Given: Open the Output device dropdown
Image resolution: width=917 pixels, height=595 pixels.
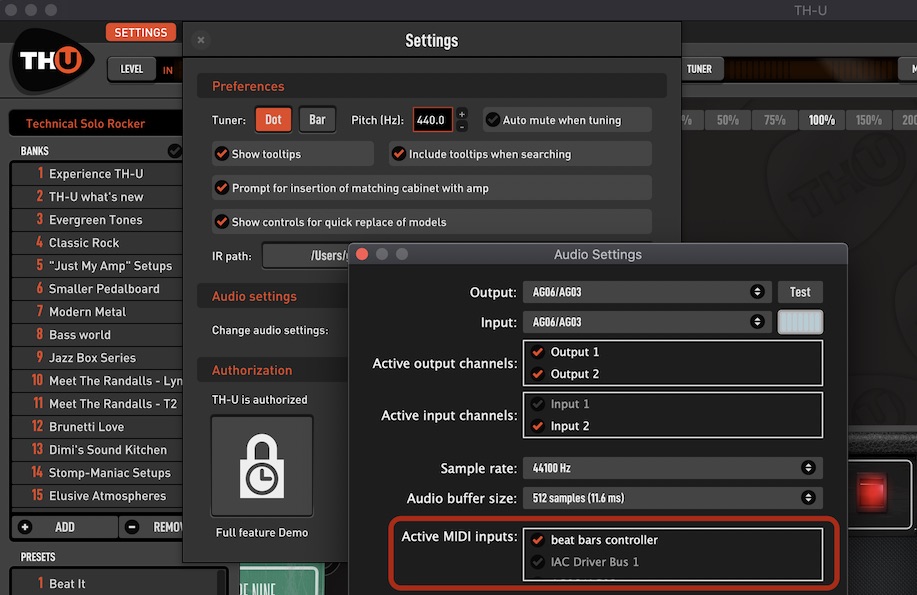Looking at the screenshot, I should point(647,292).
